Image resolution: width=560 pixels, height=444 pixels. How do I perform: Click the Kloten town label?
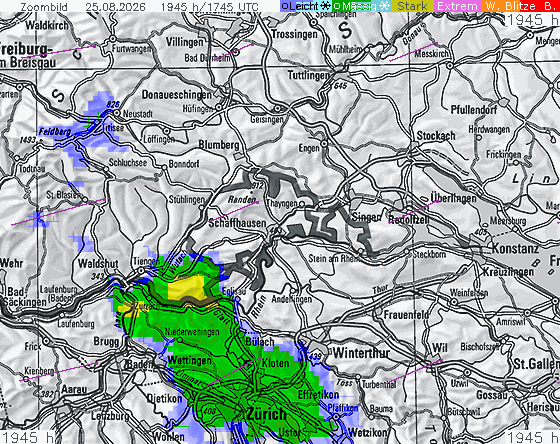[x=275, y=363]
